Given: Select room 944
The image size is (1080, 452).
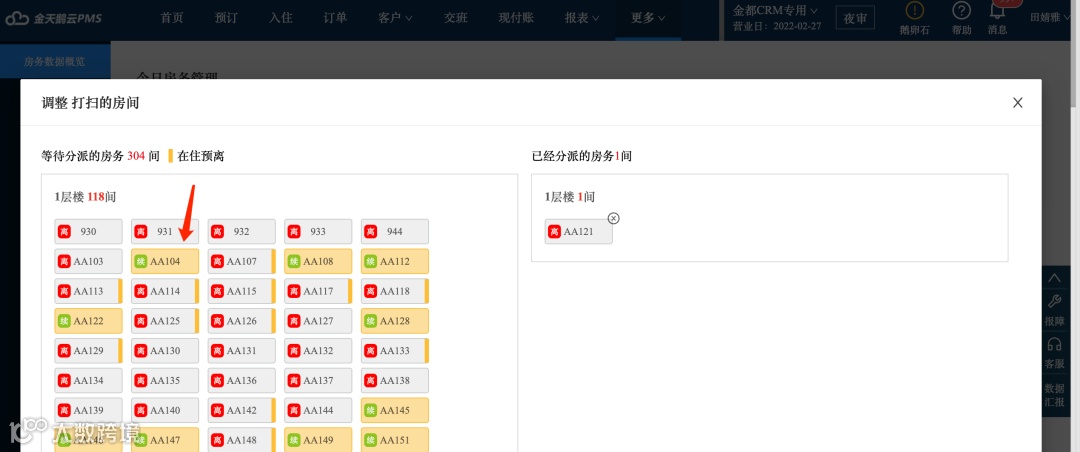Looking at the screenshot, I should 395,232.
